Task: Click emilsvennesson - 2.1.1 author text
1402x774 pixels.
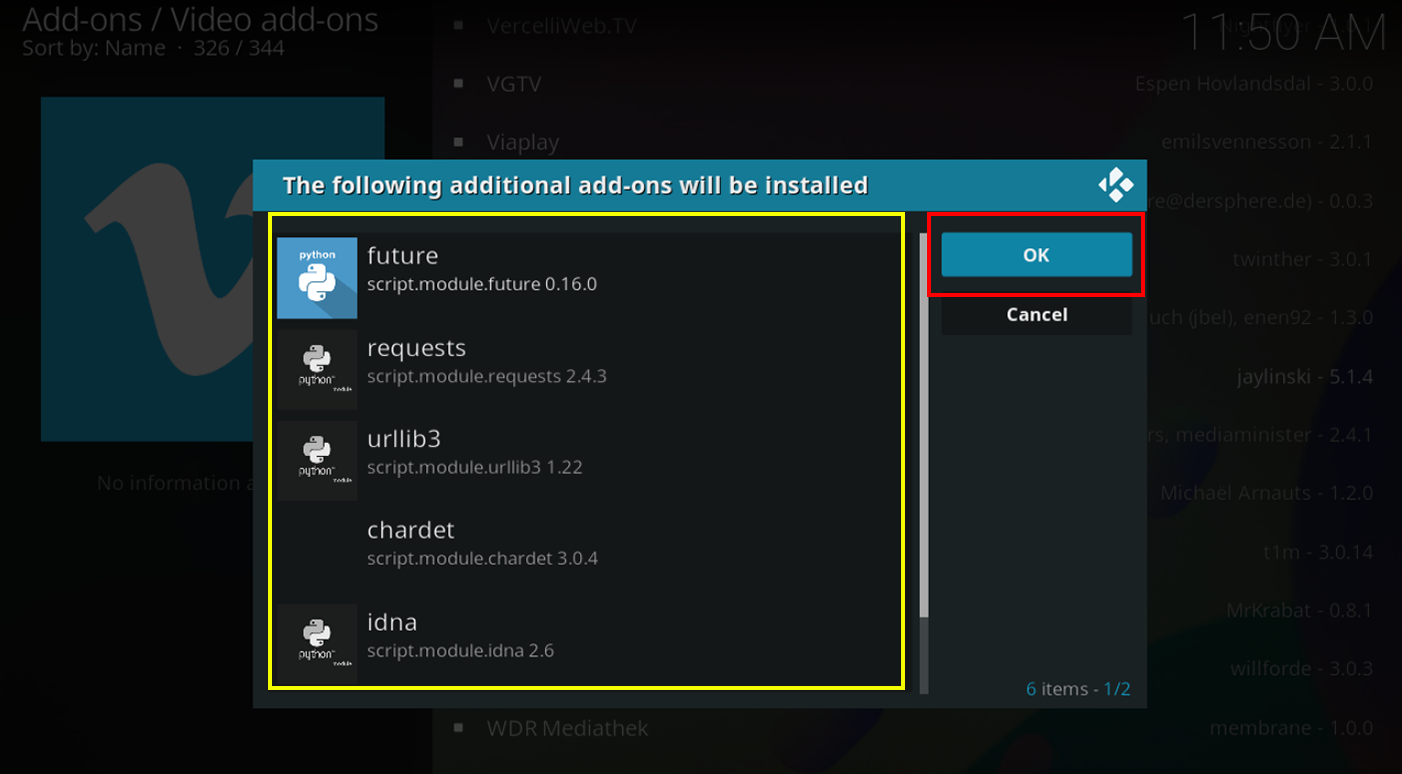Action: pyautogui.click(x=1267, y=142)
